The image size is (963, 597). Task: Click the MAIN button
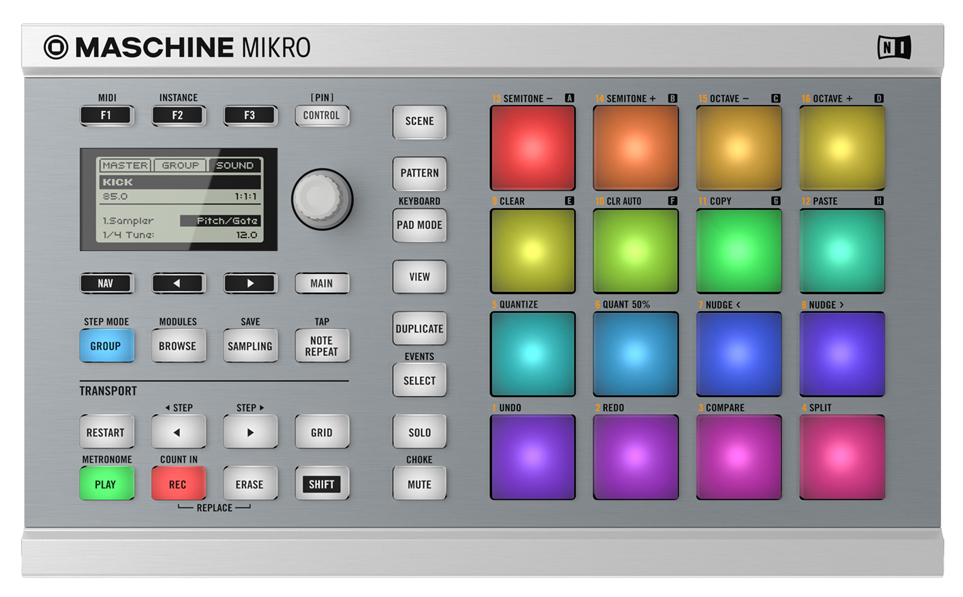coord(321,283)
